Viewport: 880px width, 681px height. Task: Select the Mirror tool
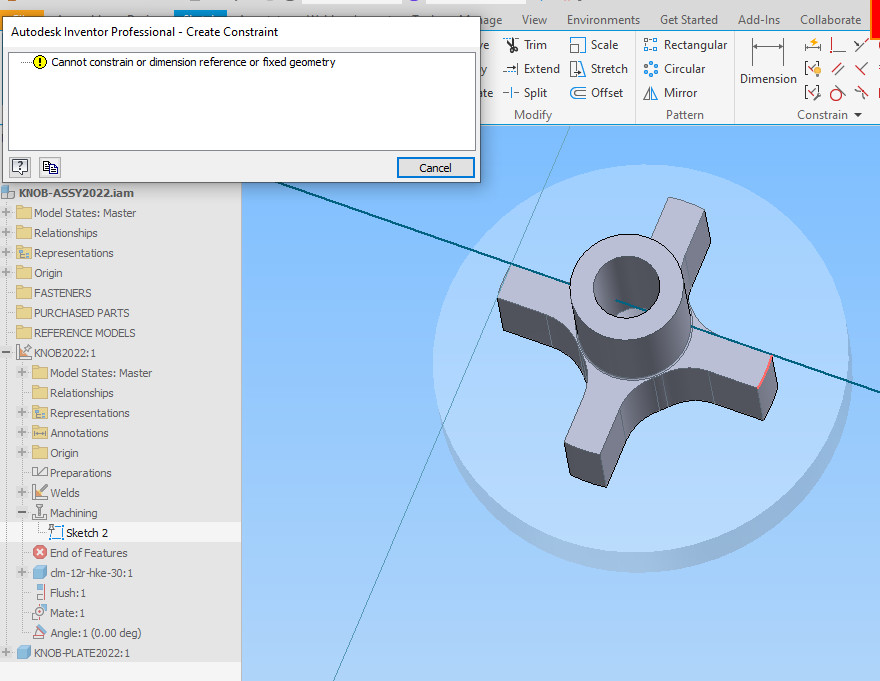tap(682, 92)
